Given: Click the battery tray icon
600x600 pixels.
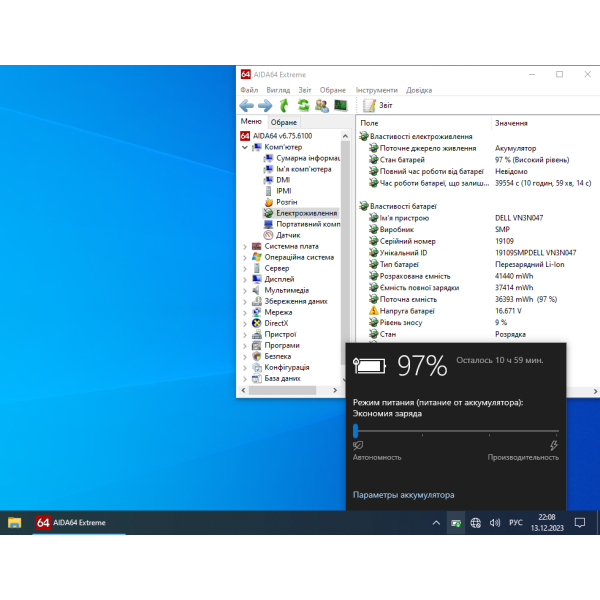Looking at the screenshot, I should 456,523.
